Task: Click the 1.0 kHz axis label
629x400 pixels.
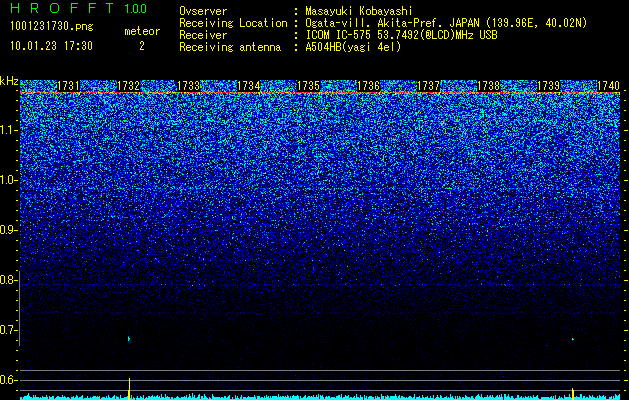Action: (7, 180)
